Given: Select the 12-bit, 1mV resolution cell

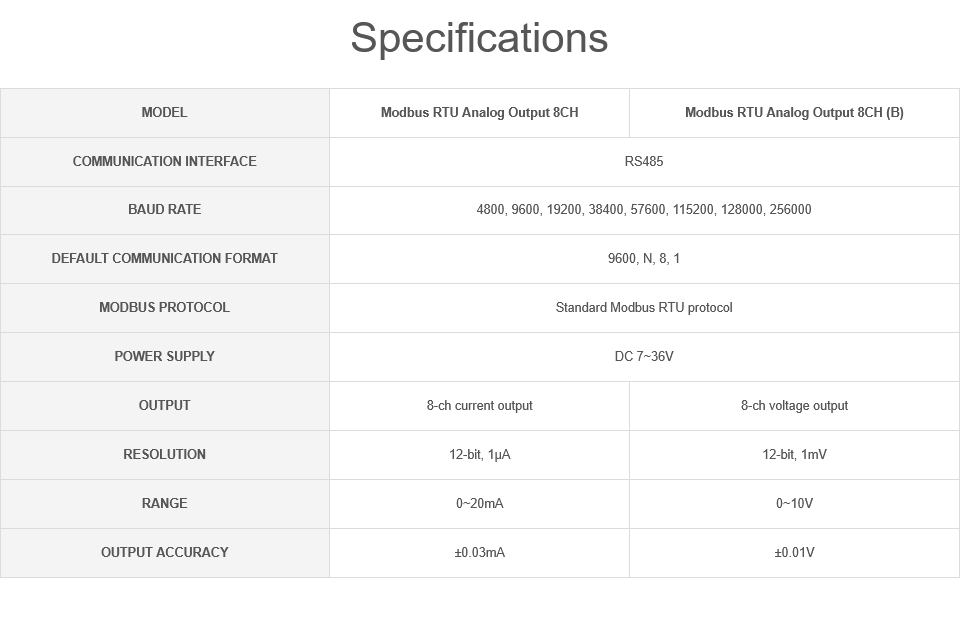Looking at the screenshot, I should point(794,454).
